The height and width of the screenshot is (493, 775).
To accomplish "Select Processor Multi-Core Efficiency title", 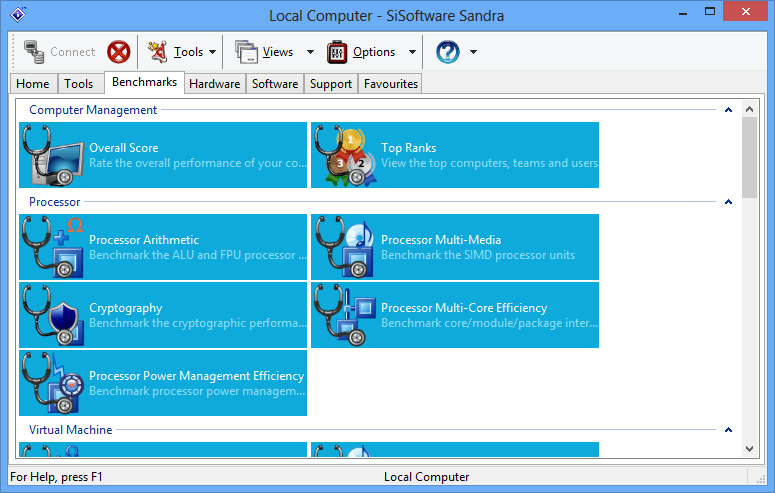I will click(x=464, y=308).
